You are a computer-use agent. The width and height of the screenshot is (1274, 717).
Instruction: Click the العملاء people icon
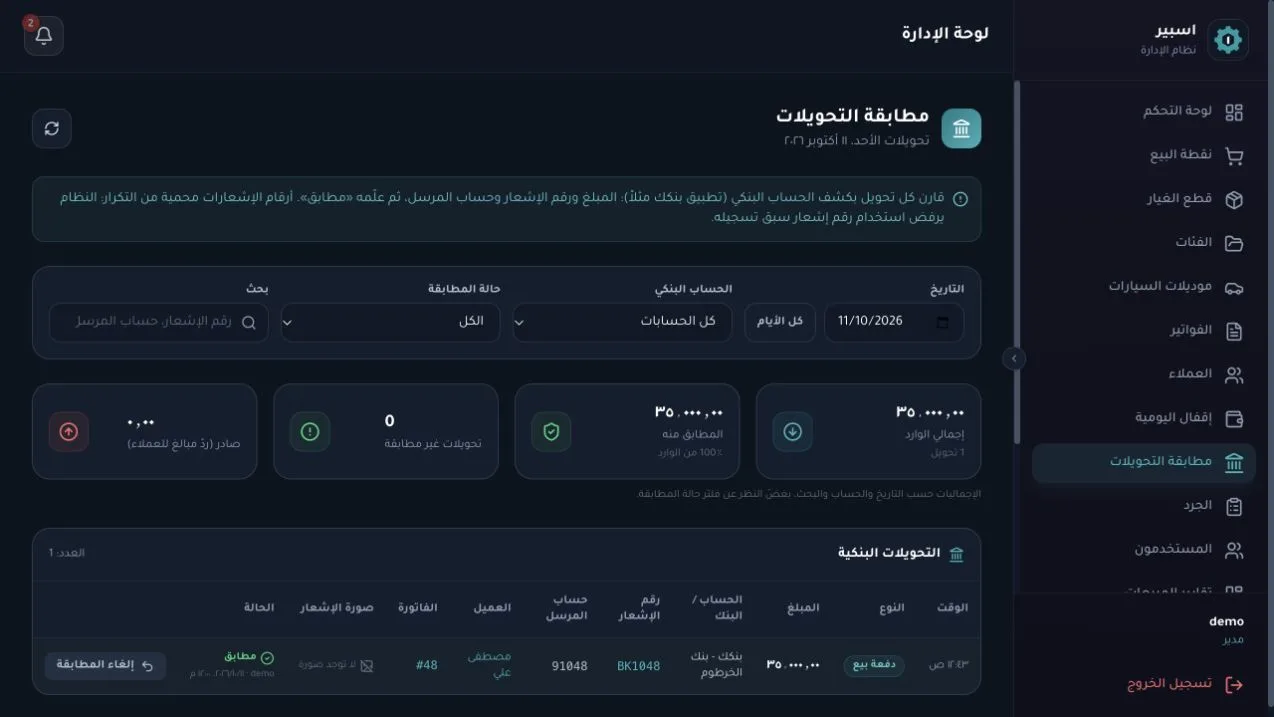1234,375
